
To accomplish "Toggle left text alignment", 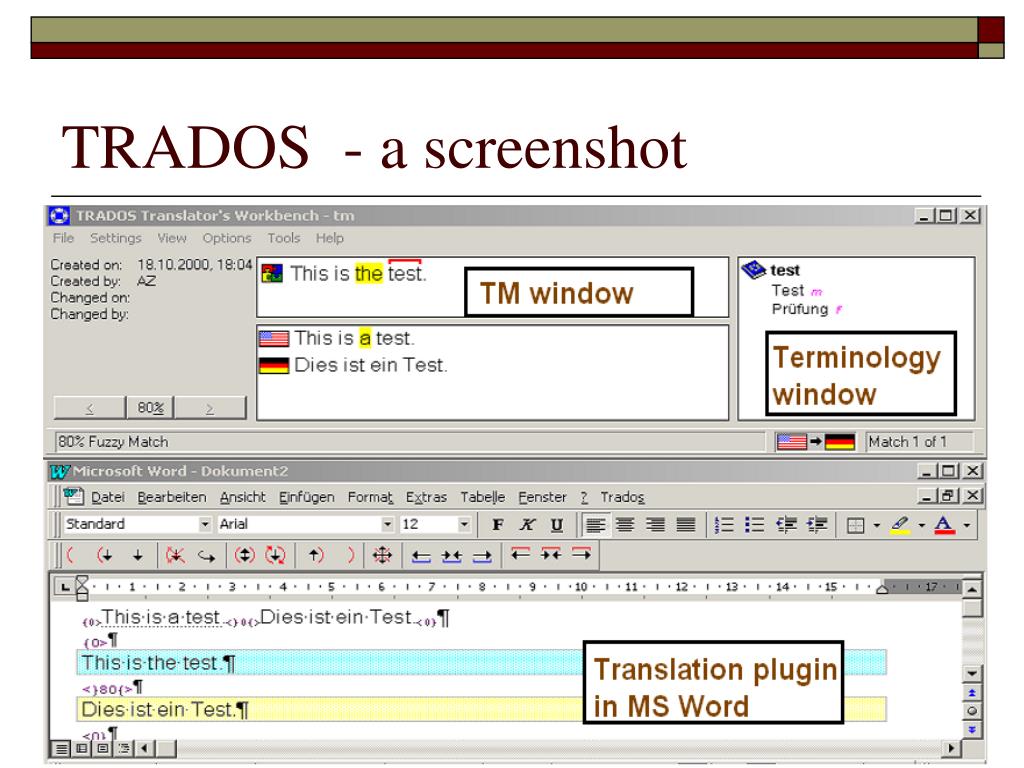I will pyautogui.click(x=596, y=524).
